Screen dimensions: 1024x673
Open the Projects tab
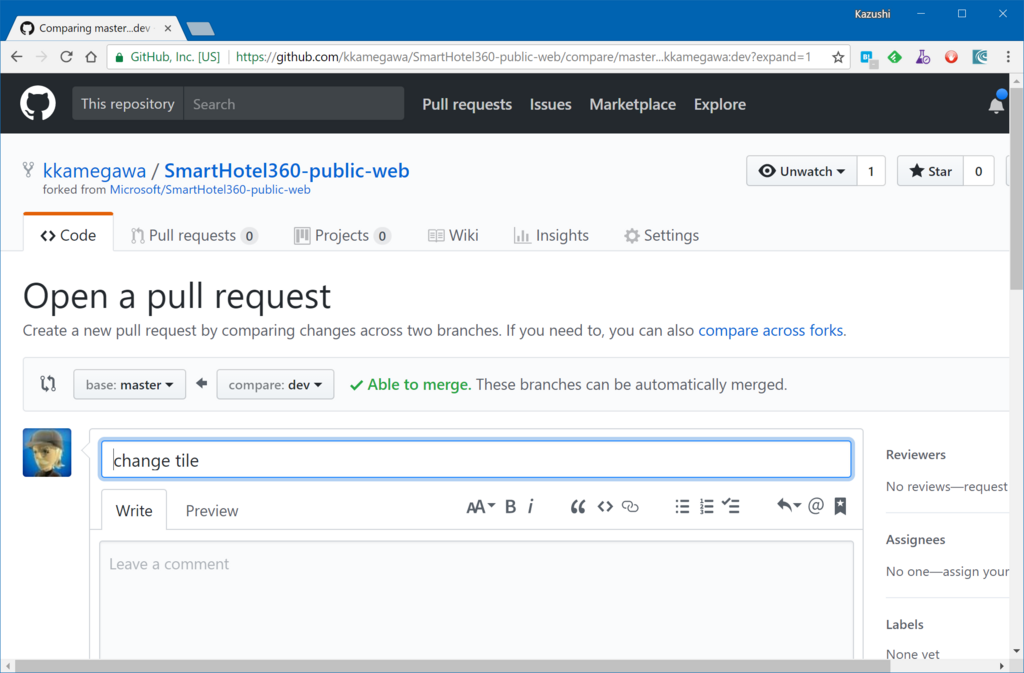[342, 236]
